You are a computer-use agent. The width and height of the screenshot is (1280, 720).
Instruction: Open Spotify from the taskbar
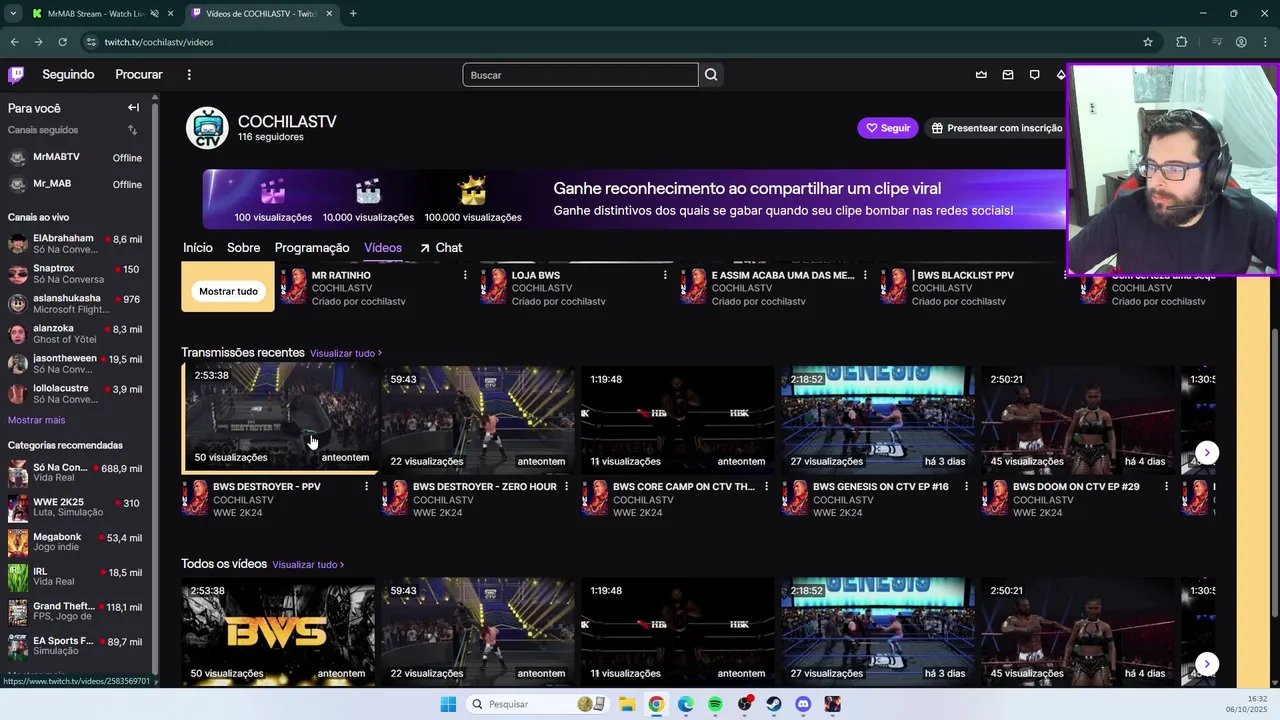pos(715,704)
